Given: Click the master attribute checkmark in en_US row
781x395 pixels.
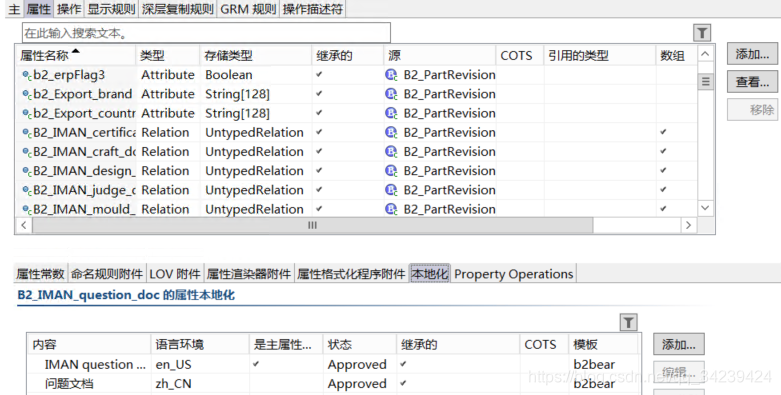Looking at the screenshot, I should click(256, 364).
